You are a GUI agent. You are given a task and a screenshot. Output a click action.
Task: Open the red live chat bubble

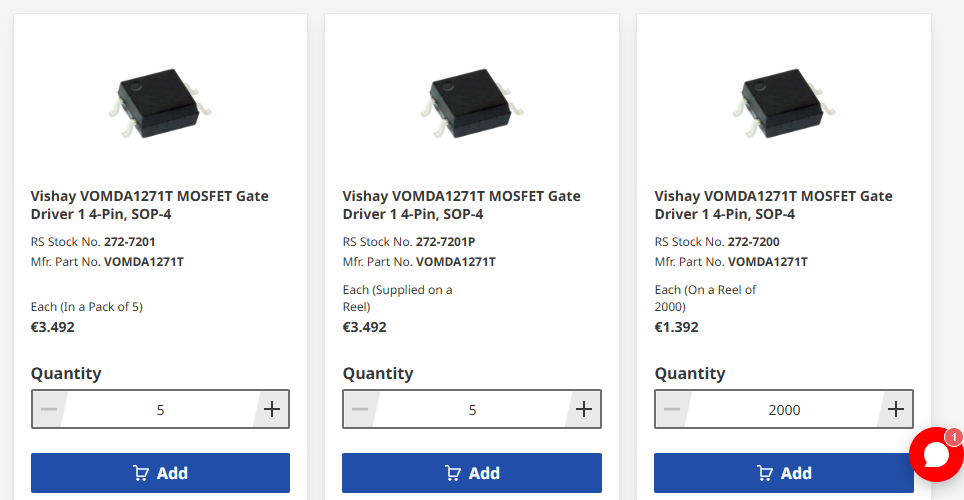pyautogui.click(x=935, y=456)
